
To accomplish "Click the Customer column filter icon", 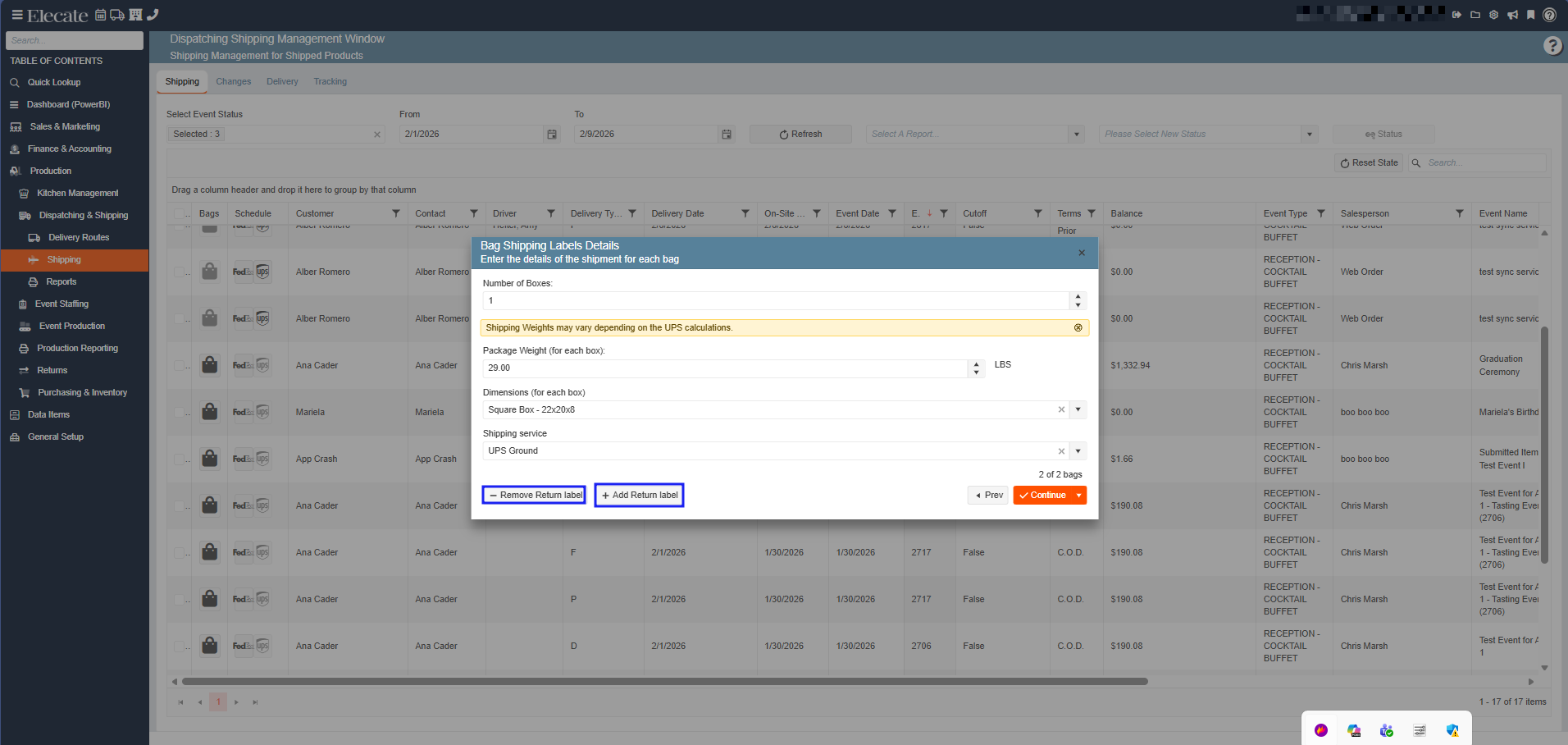I will tap(396, 213).
